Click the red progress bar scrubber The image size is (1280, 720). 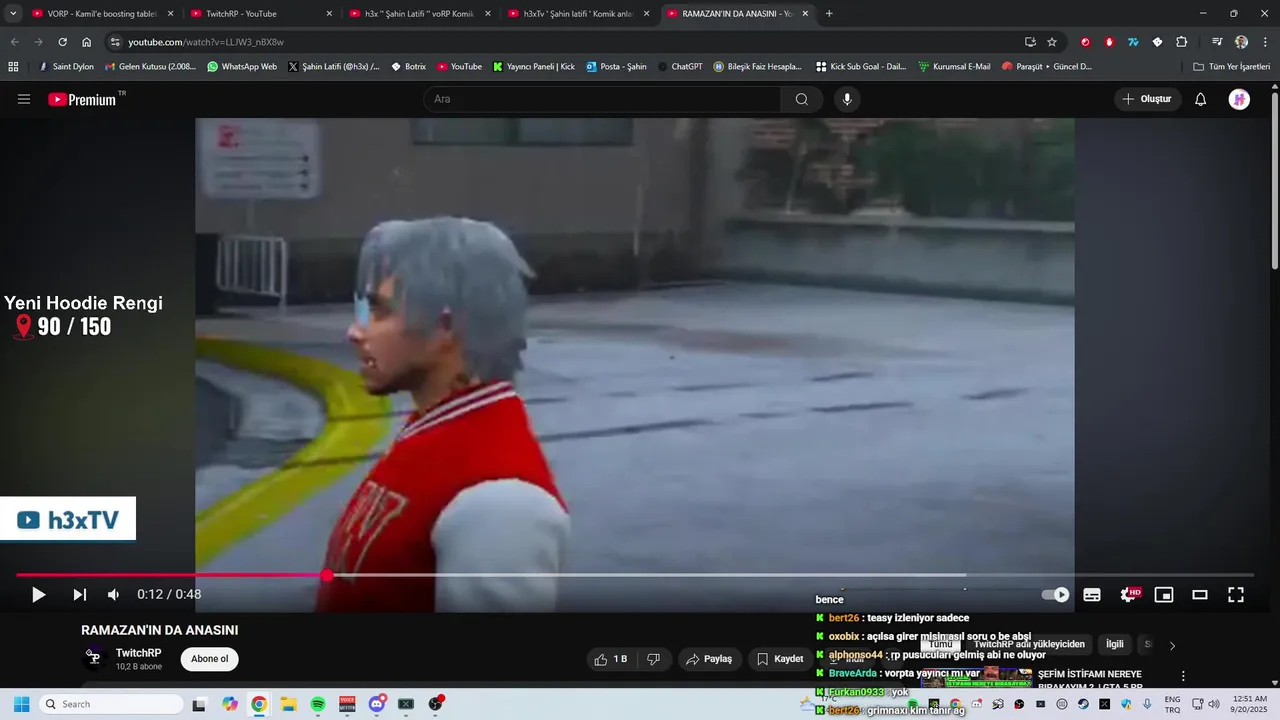(x=327, y=576)
